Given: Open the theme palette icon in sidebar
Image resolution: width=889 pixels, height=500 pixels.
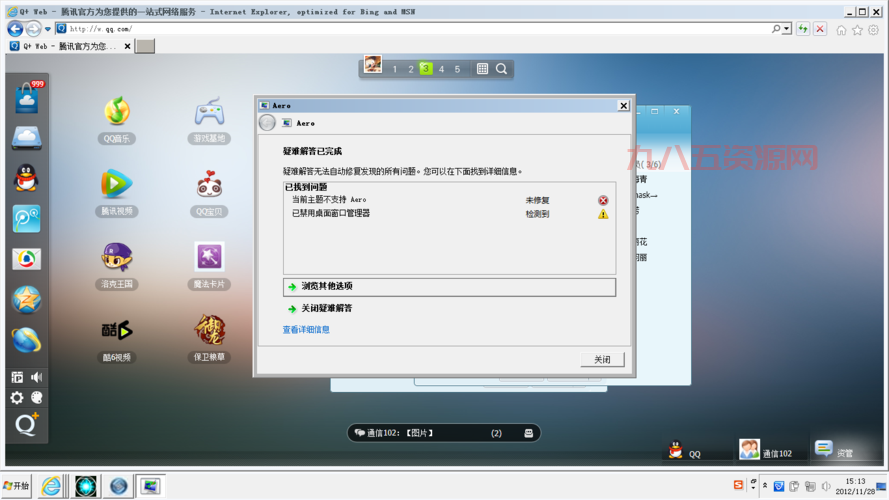Looking at the screenshot, I should [37, 398].
